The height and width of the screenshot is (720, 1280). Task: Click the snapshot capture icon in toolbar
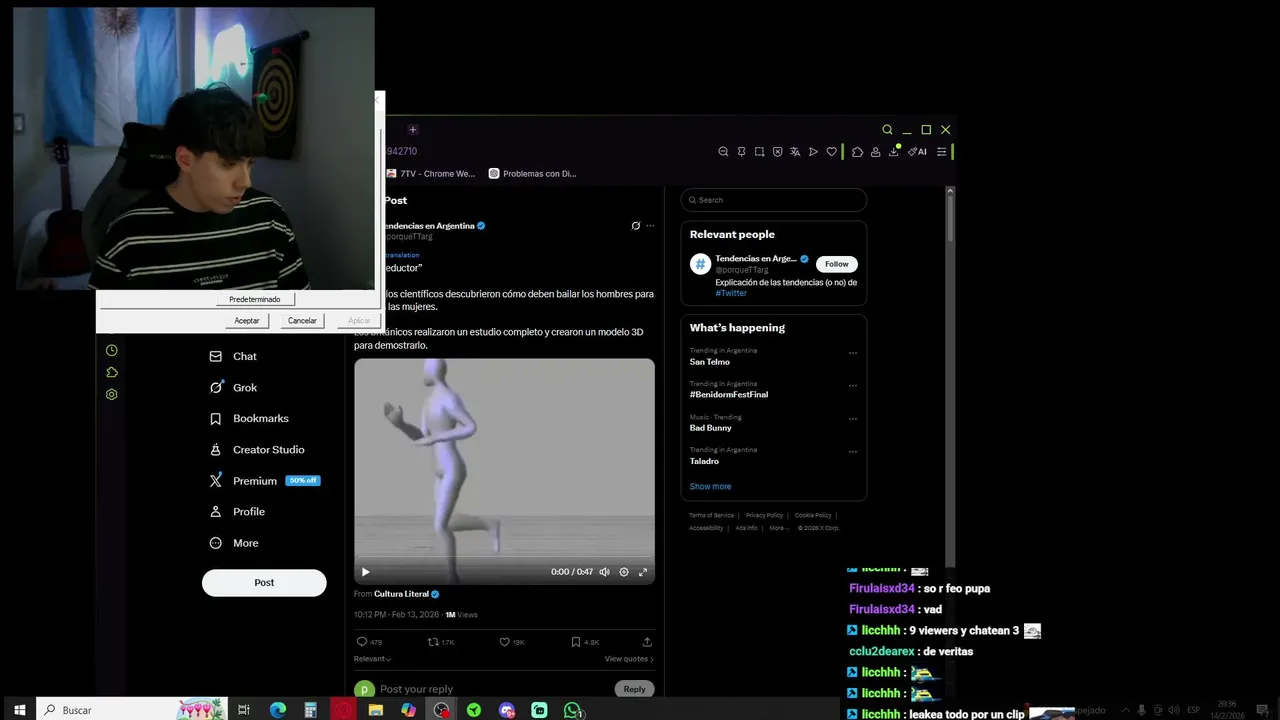759,152
